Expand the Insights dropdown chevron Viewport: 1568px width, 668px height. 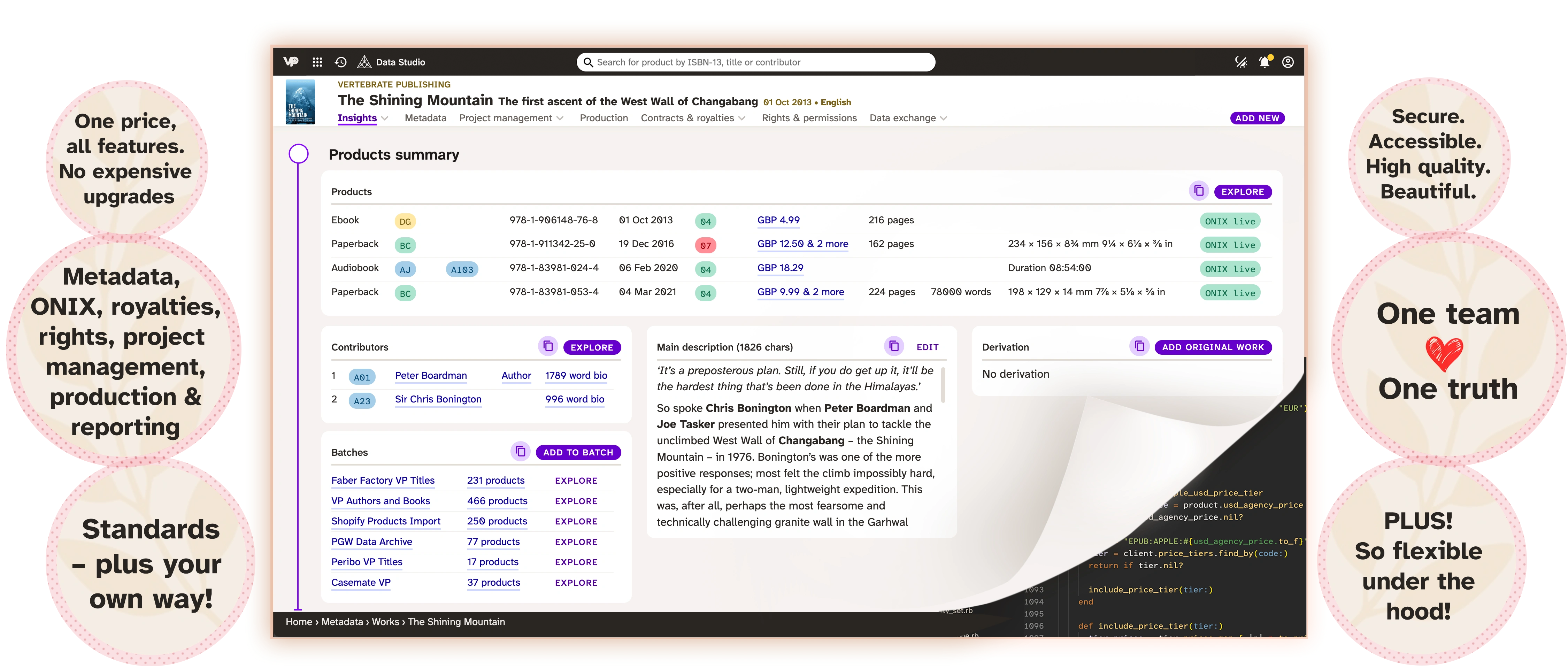385,118
